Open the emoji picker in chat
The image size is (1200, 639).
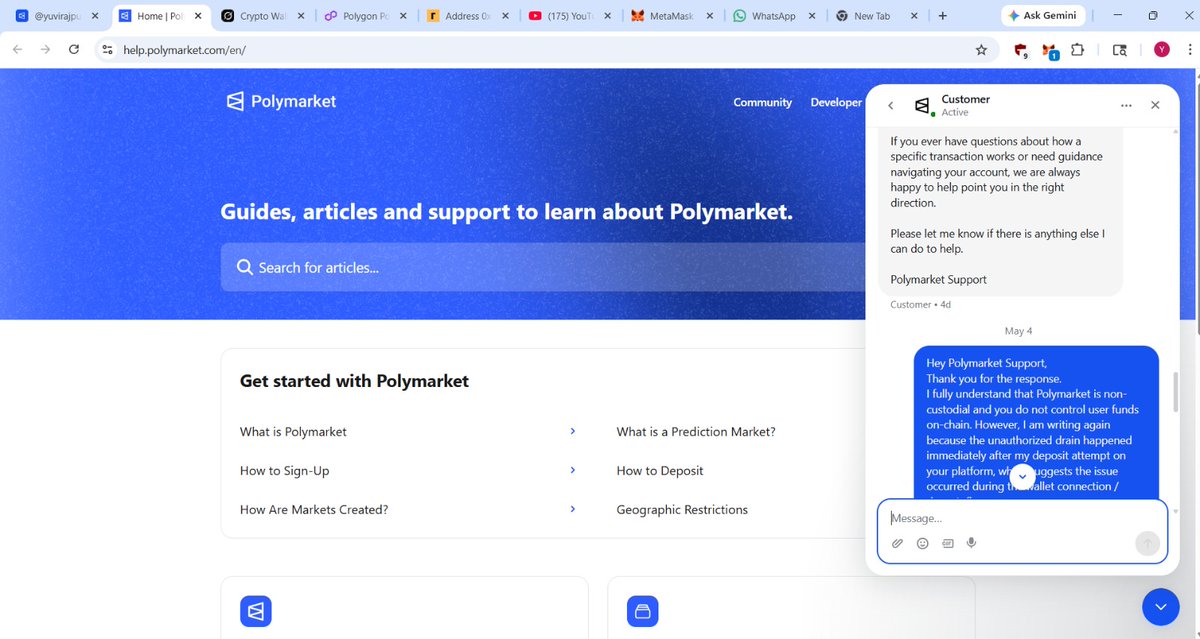(x=922, y=543)
